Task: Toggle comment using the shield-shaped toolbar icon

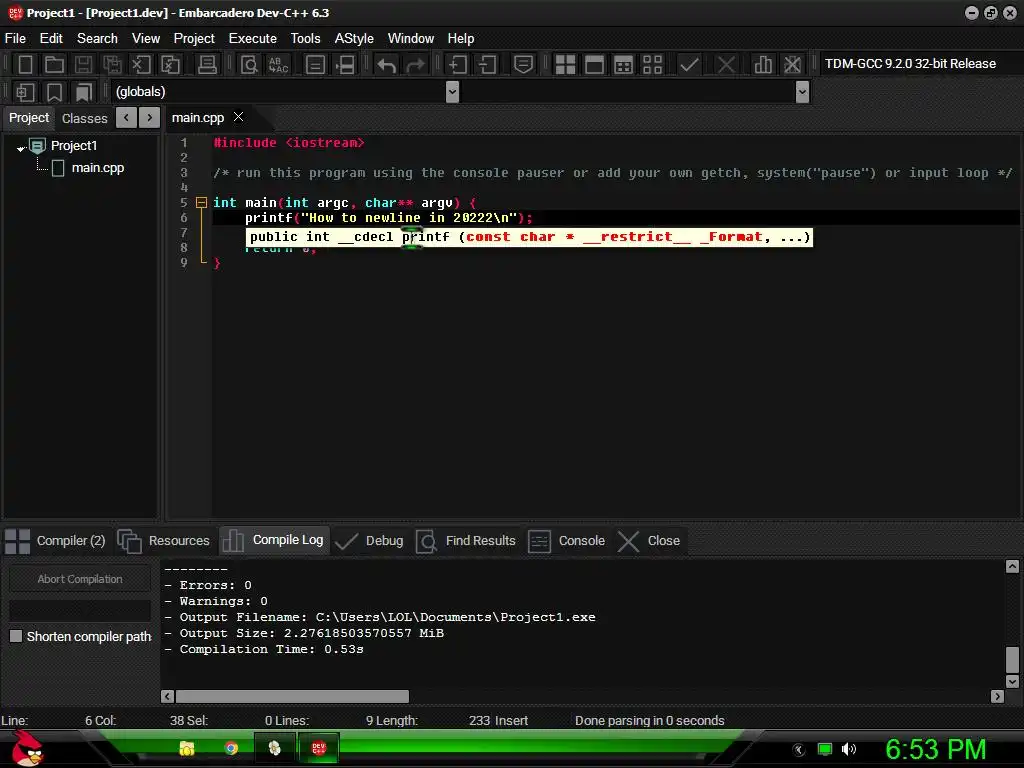Action: tap(523, 65)
